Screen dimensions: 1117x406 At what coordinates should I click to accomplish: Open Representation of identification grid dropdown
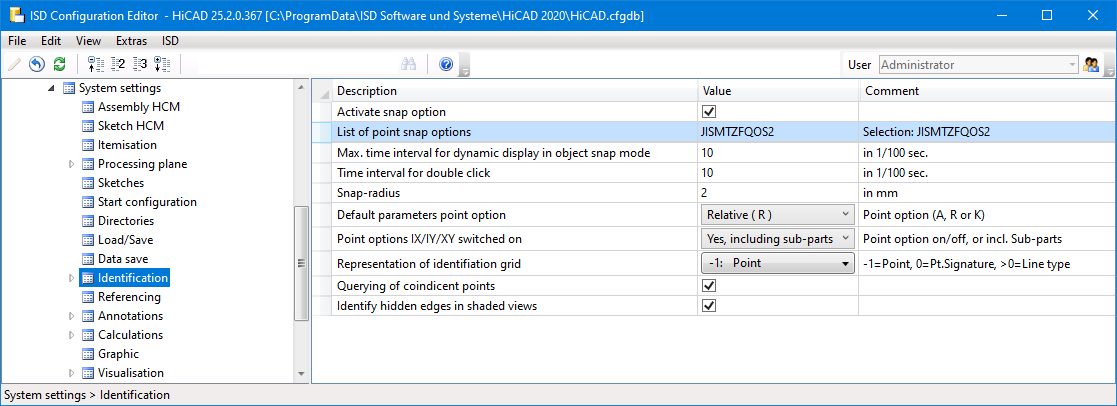[775, 264]
